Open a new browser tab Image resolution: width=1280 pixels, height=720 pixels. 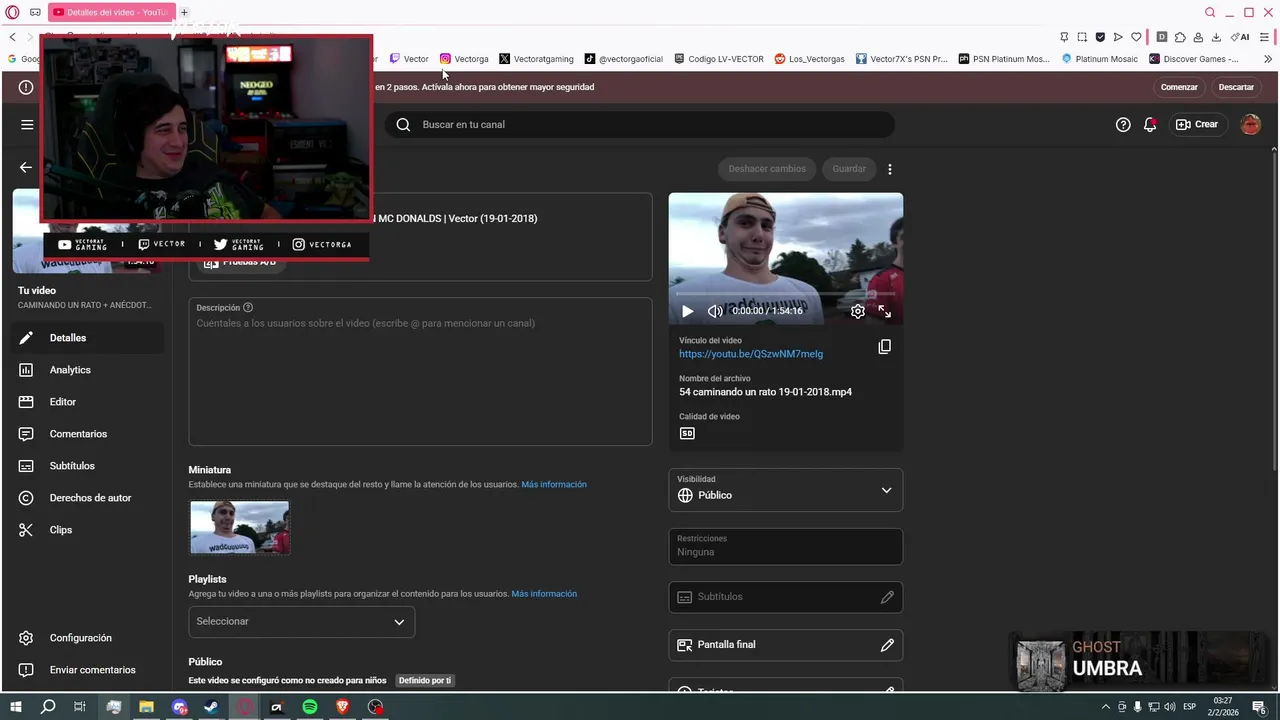pos(184,12)
